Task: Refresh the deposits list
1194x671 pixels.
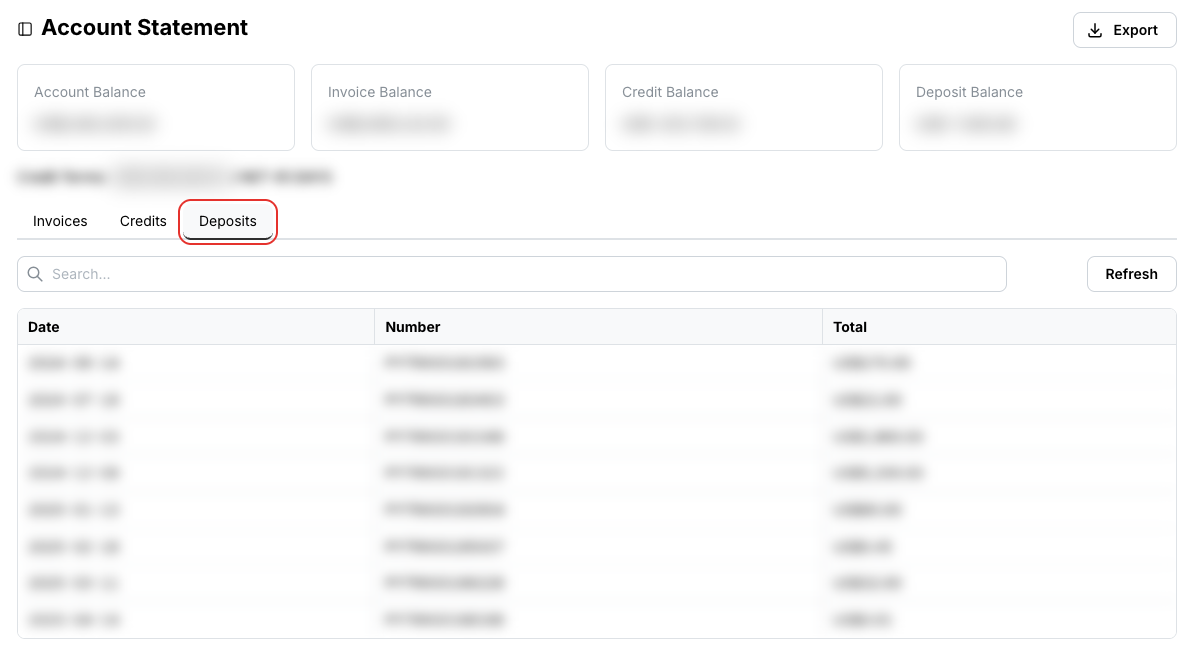Action: pyautogui.click(x=1131, y=274)
